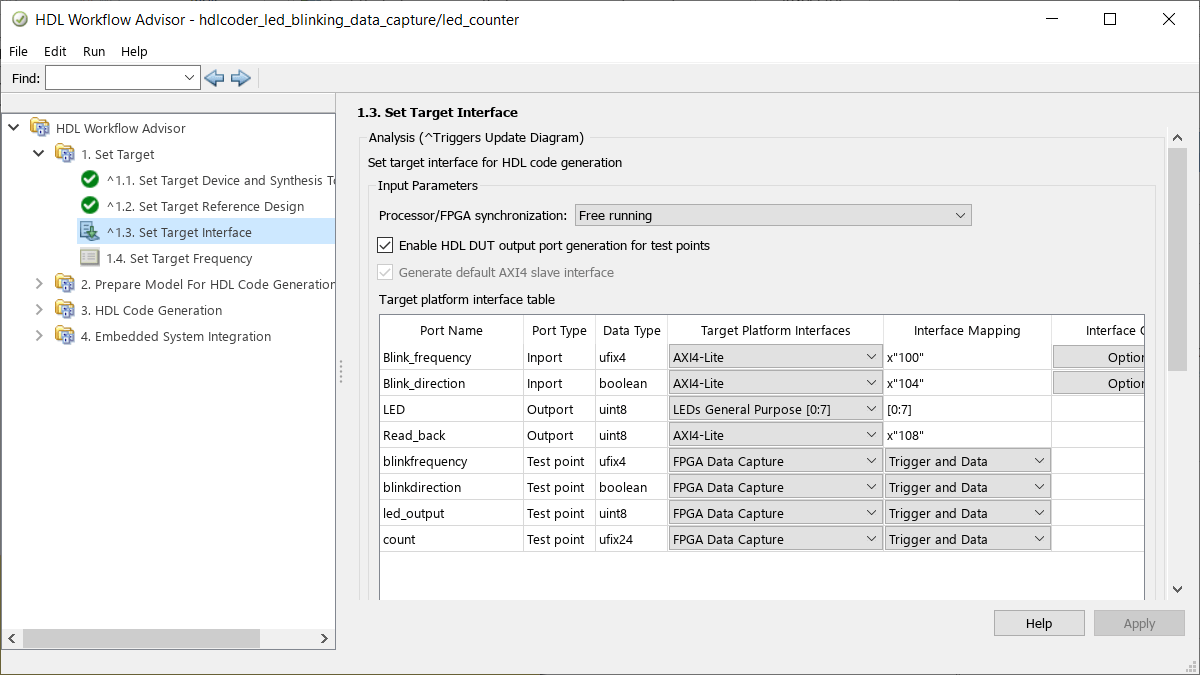Click Options button for Blink_frequency row

tap(1098, 357)
